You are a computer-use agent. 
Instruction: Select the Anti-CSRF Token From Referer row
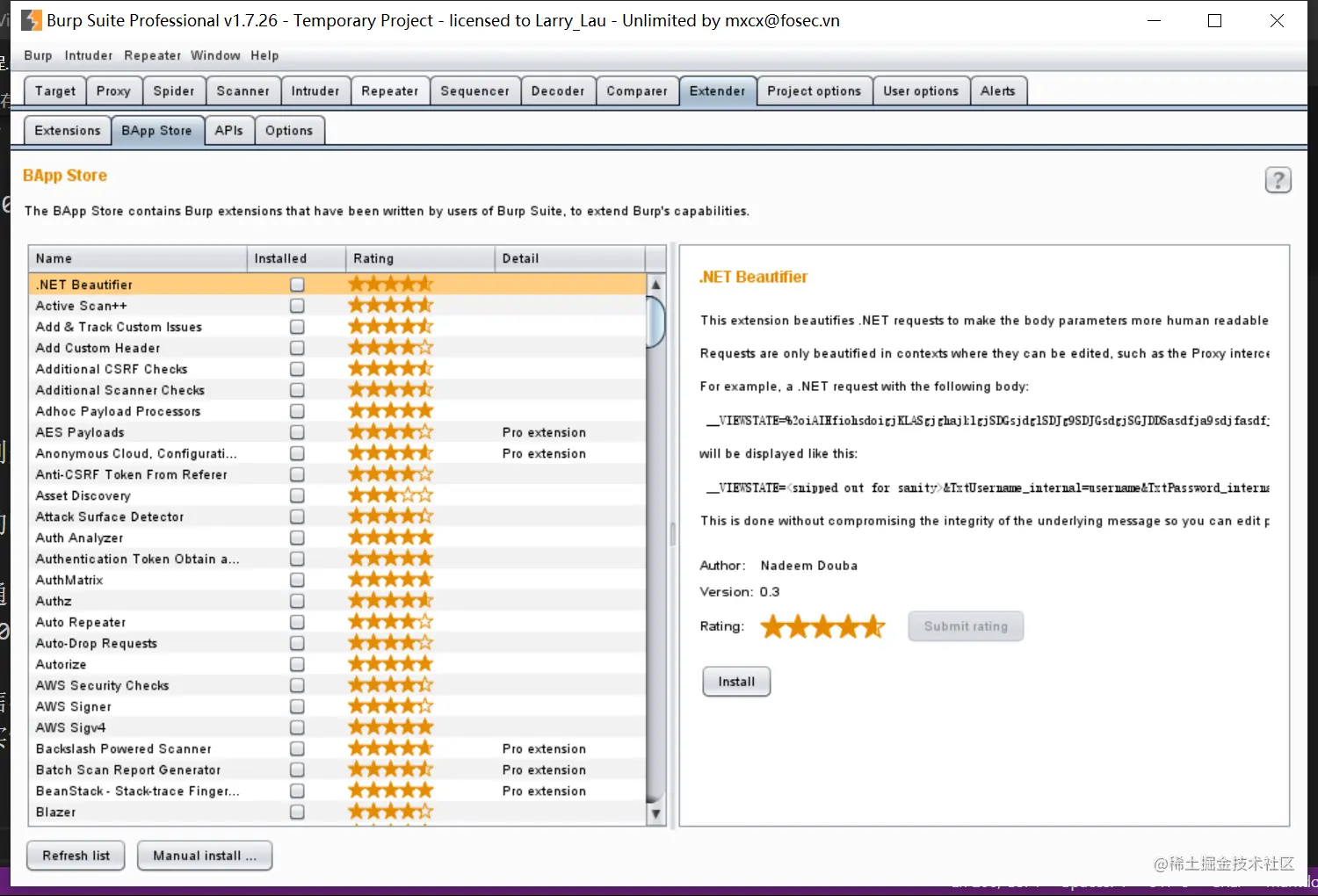pos(337,474)
